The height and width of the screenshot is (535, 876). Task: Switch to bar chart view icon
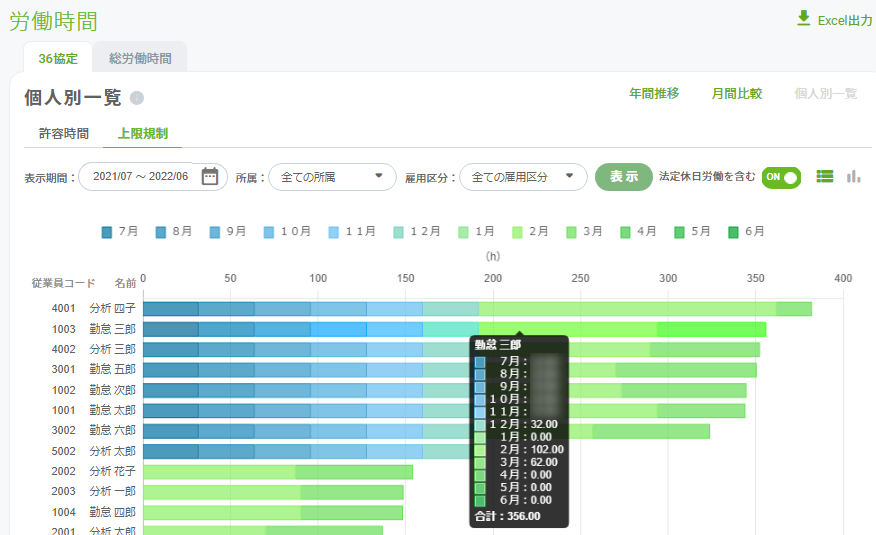853,176
